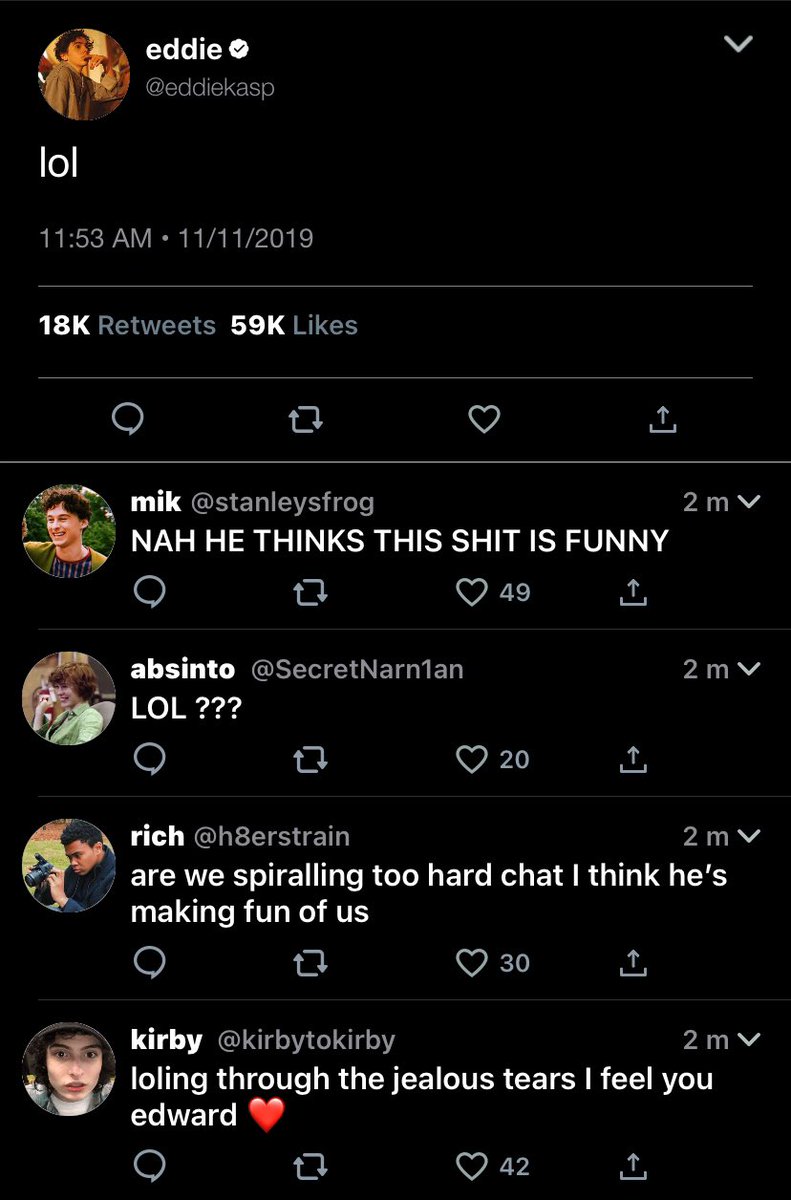Open @eddiekasp profile handle
Image resolution: width=791 pixels, height=1200 pixels.
[210, 88]
